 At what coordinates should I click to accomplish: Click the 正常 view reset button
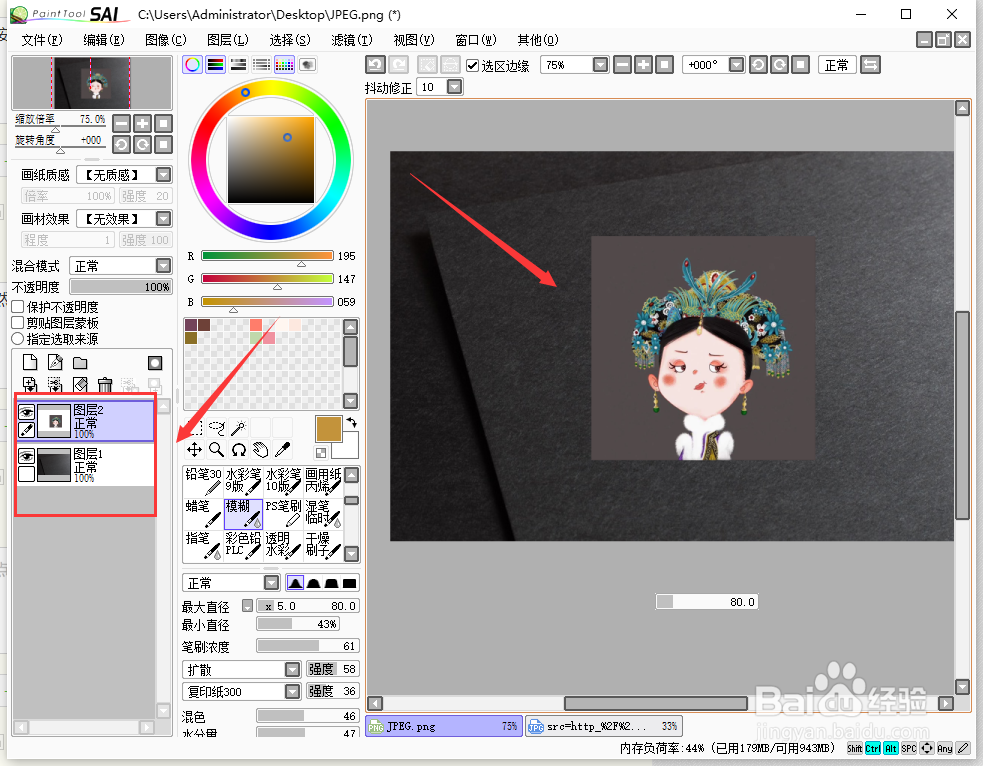coord(837,65)
